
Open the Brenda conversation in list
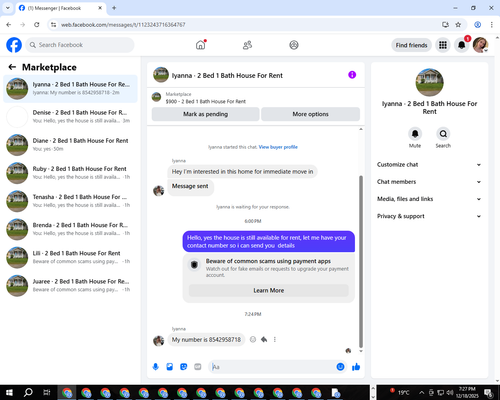pyautogui.click(x=70, y=229)
